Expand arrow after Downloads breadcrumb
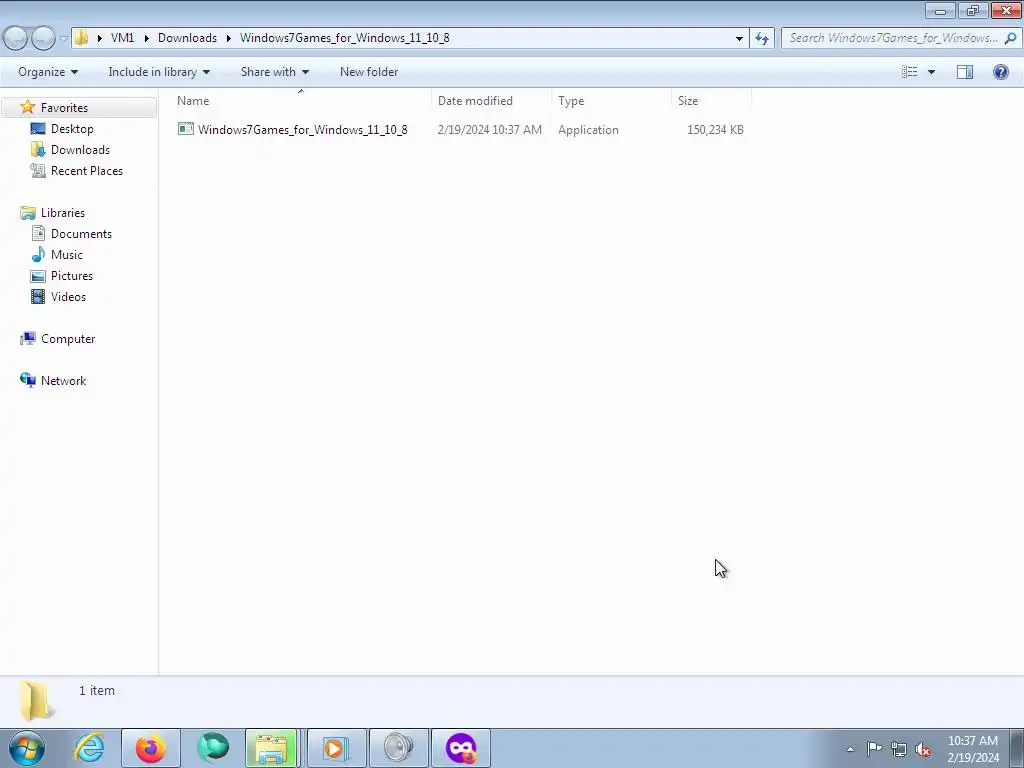The width and height of the screenshot is (1024, 768). point(229,38)
